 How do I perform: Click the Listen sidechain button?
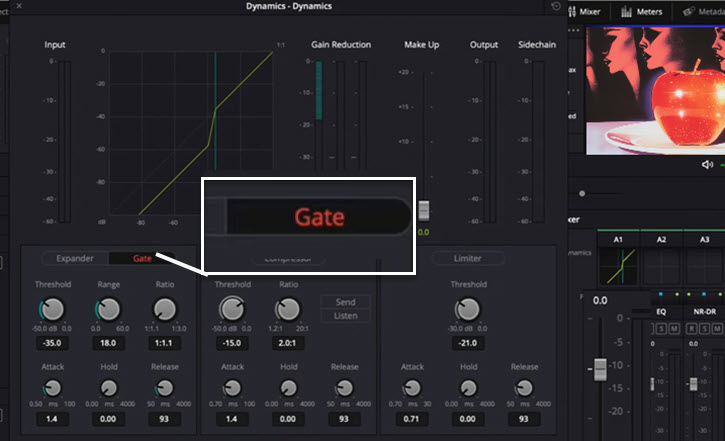tap(345, 316)
